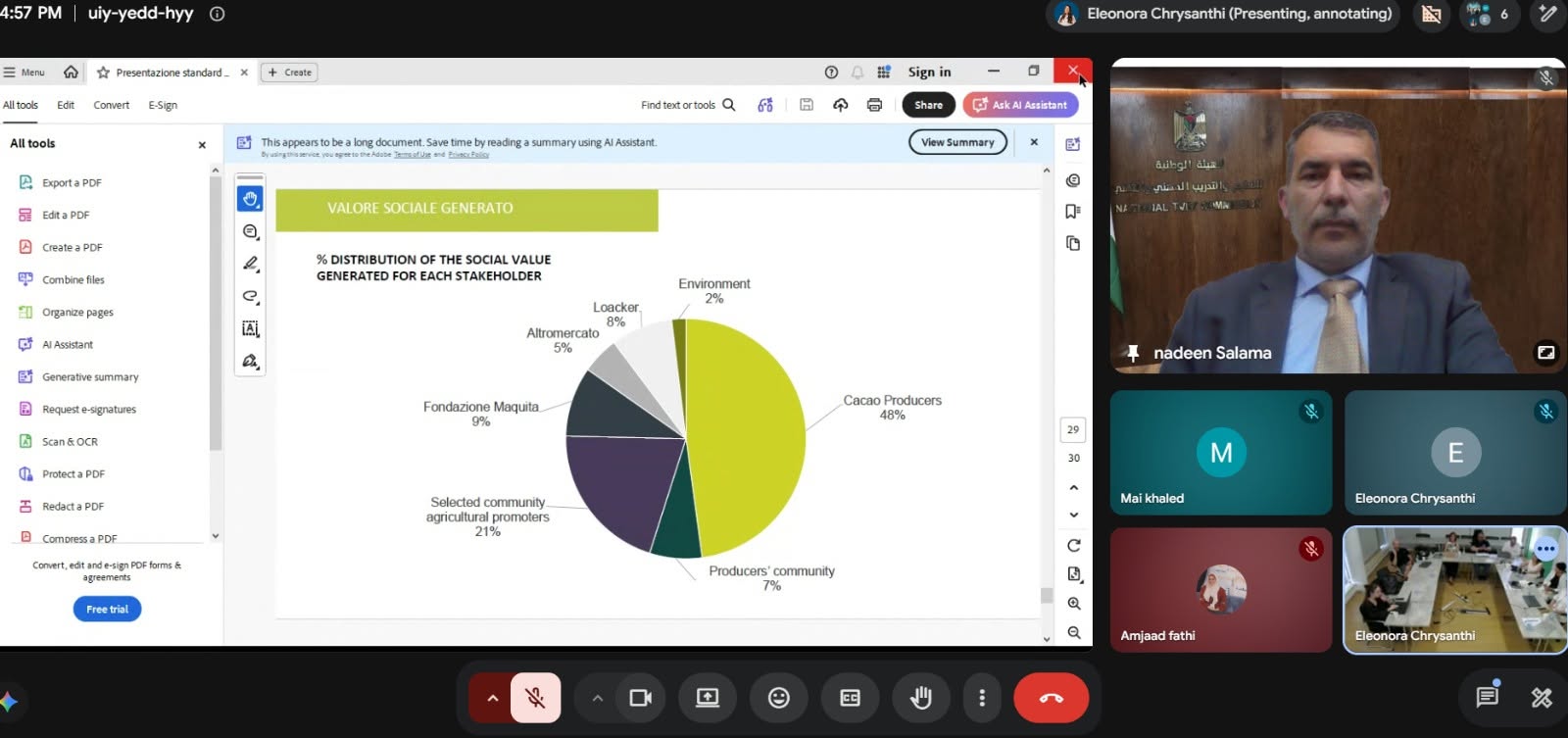Viewport: 1568px width, 738px height.
Task: Turn camera on or off
Action: point(640,698)
